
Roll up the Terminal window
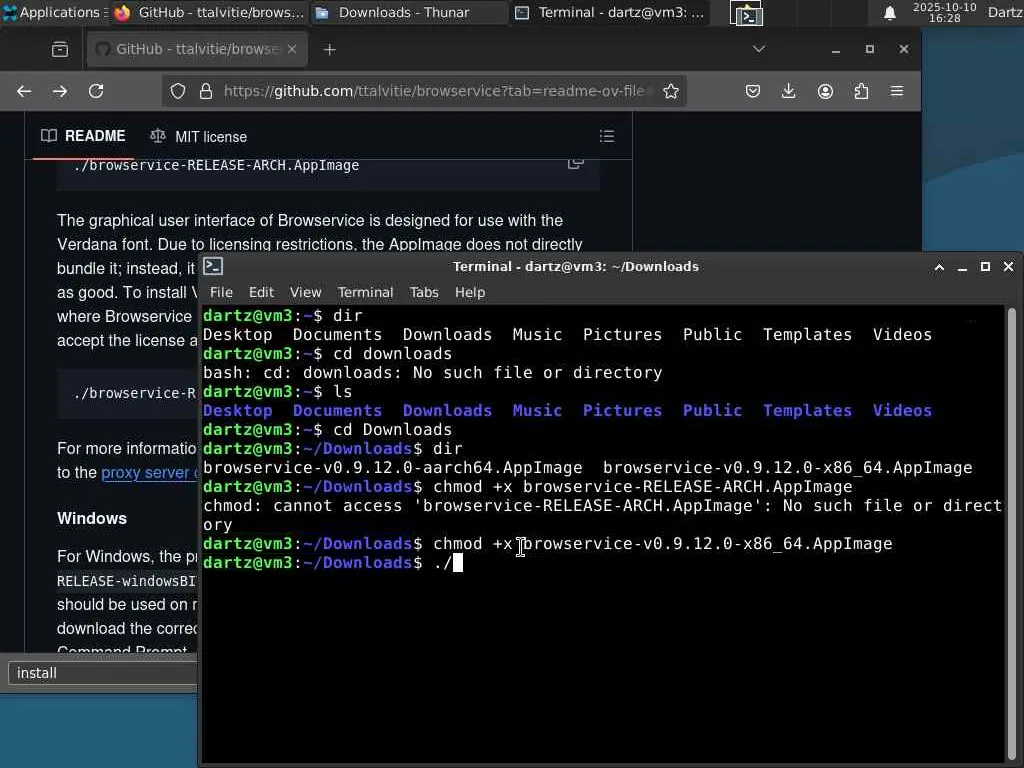pyautogui.click(x=939, y=267)
